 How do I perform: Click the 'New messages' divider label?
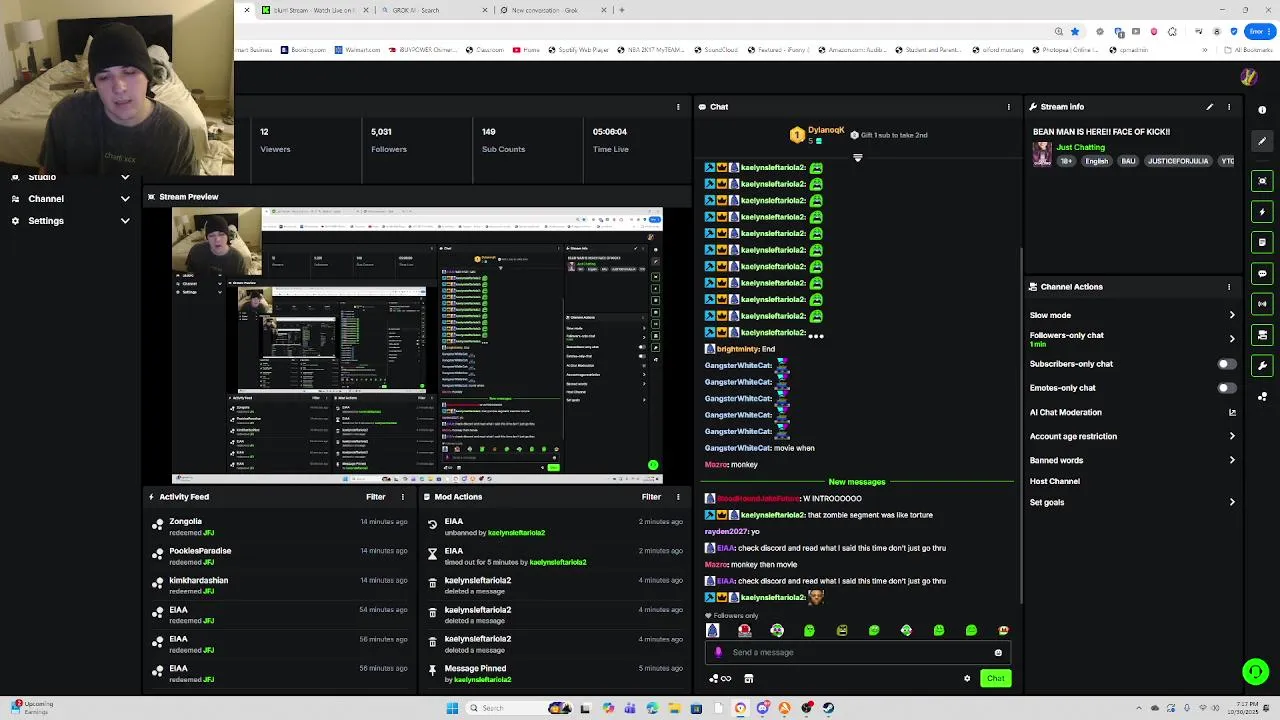[857, 482]
